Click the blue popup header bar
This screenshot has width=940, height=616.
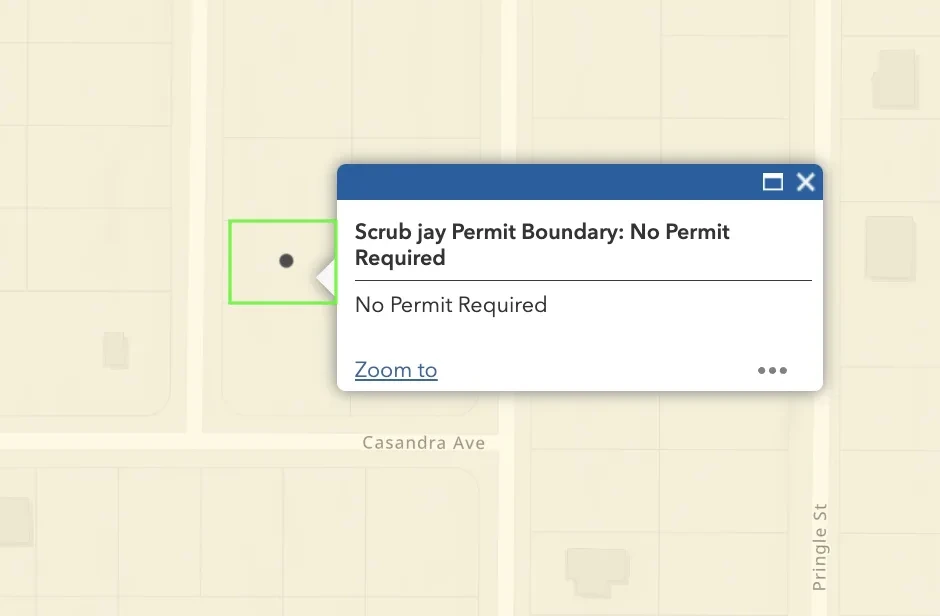(550, 182)
